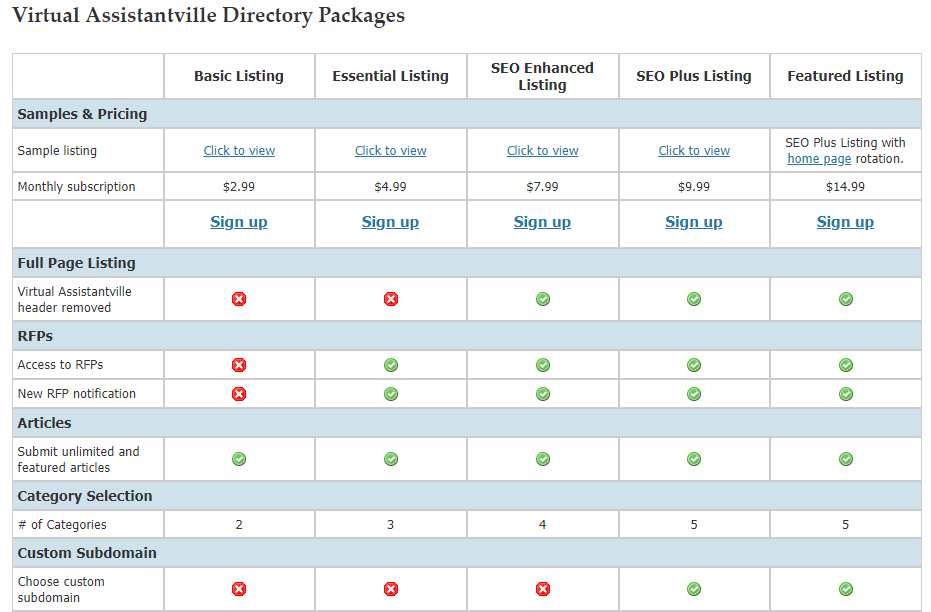
Task: Click the 'Choose custom subdomain' row label
Action: [61, 589]
